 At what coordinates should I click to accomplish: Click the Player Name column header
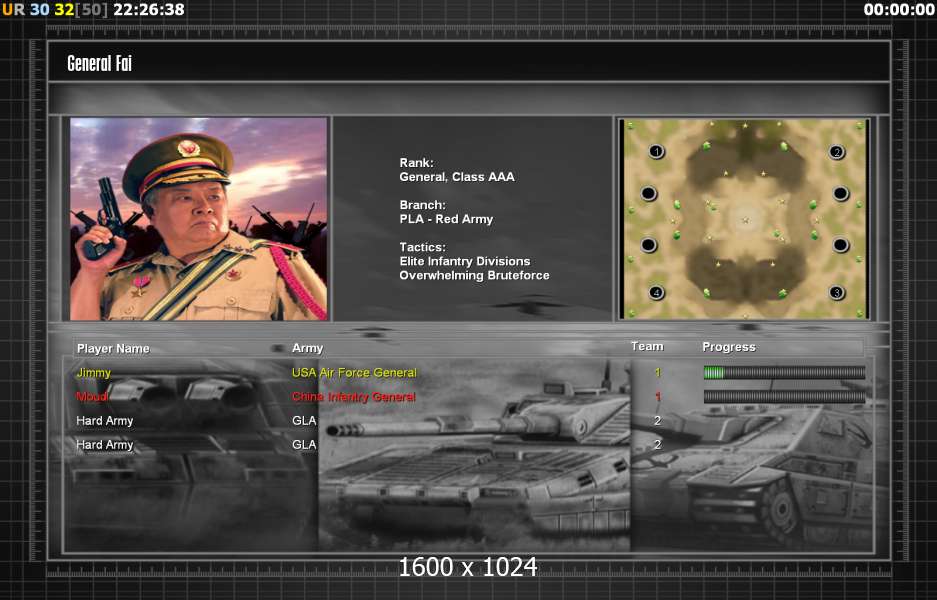point(113,348)
